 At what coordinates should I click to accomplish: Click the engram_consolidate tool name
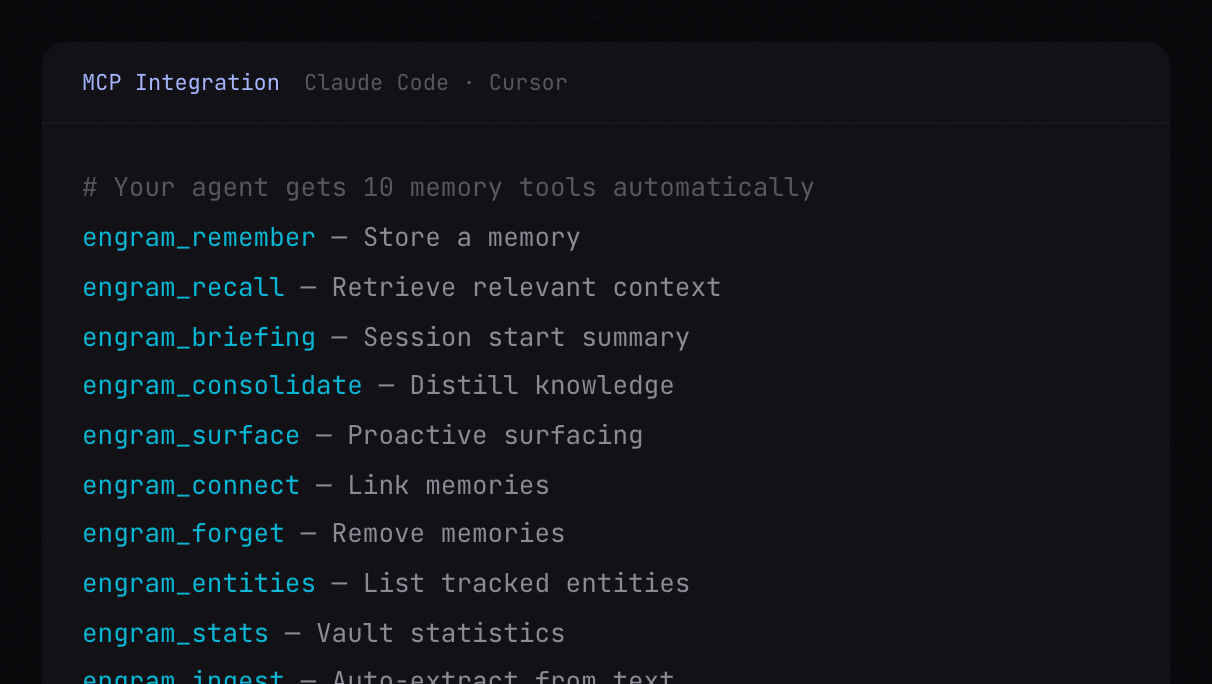[x=222, y=385]
